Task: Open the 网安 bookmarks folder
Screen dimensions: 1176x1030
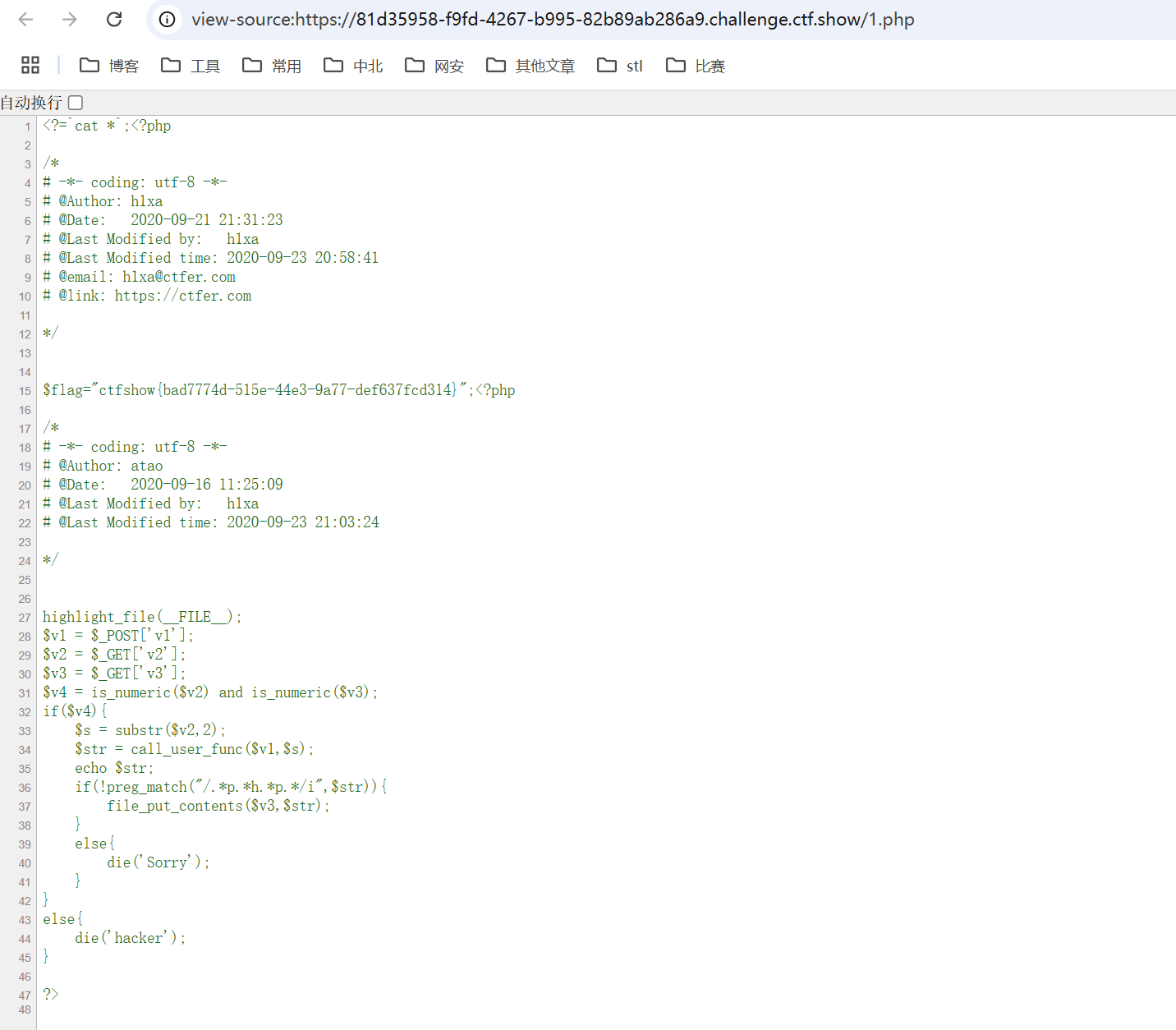Action: [434, 66]
